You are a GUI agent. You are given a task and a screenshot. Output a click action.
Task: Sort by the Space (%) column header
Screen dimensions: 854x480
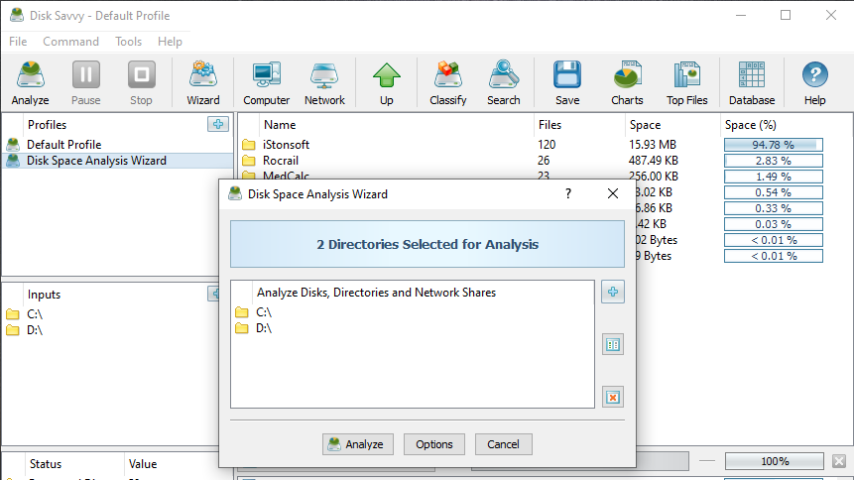tap(751, 125)
